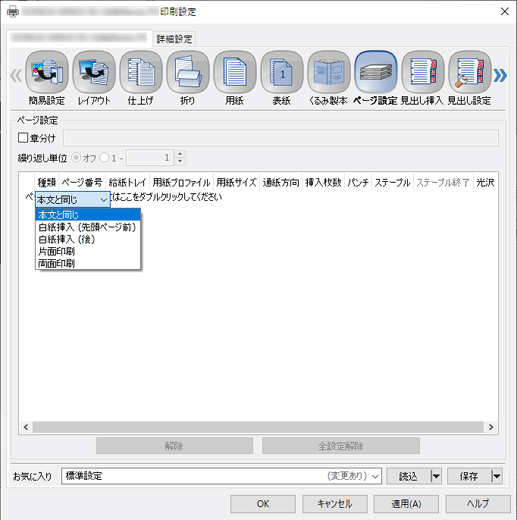Click the printer icon in title bar
This screenshot has width=517, height=520.
point(13,12)
